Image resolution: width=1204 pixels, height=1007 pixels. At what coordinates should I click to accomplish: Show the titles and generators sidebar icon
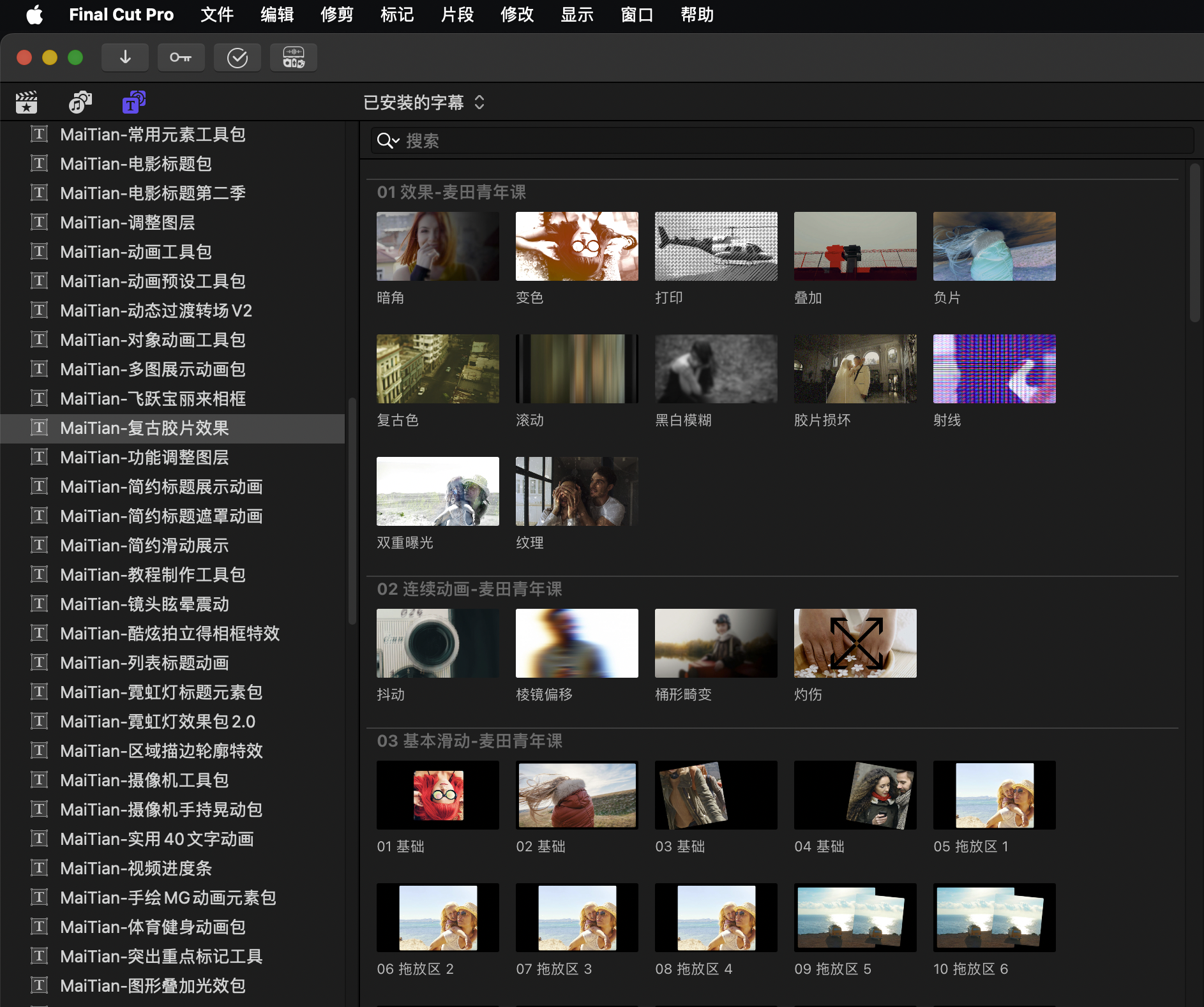tap(134, 102)
